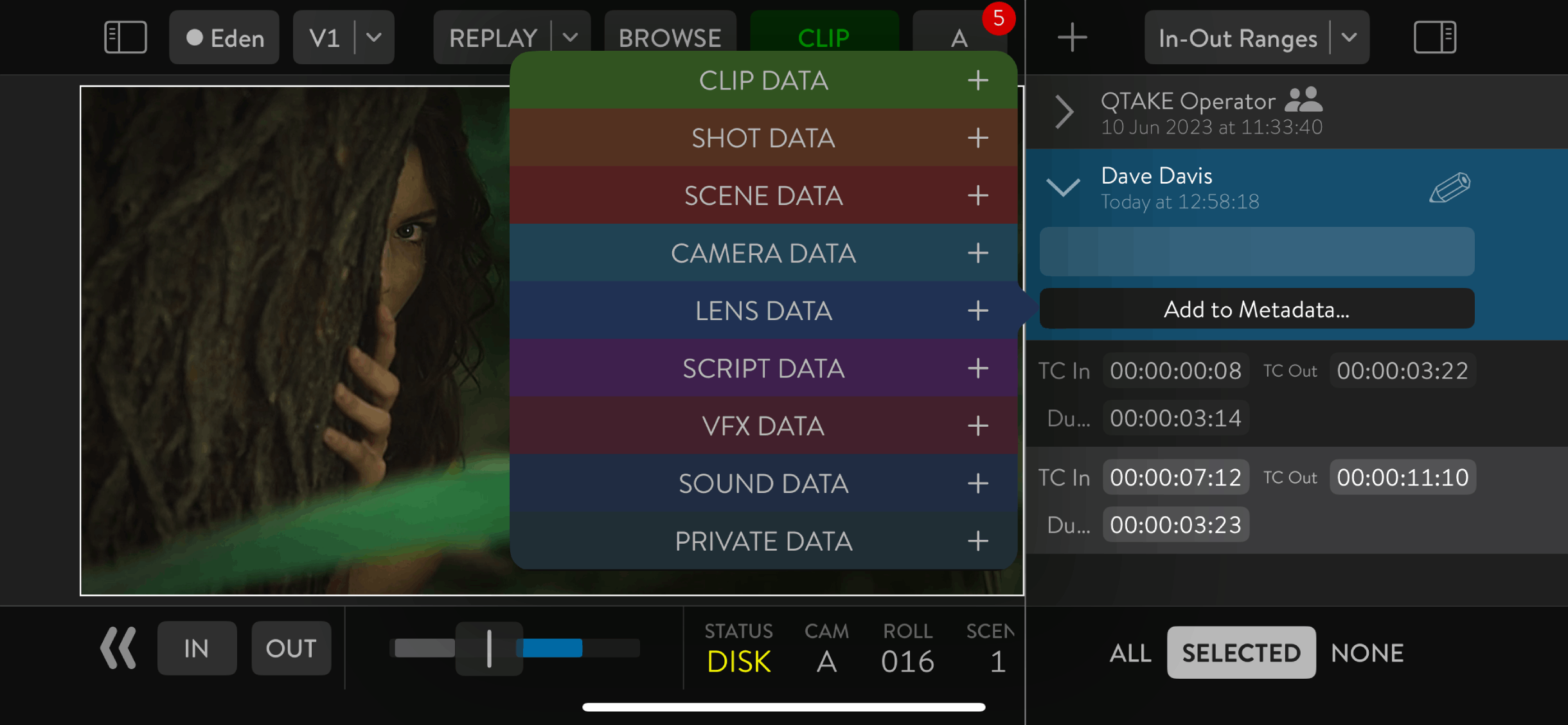This screenshot has width=1568, height=725.
Task: Add Lens Data using the plus icon
Action: point(977,311)
